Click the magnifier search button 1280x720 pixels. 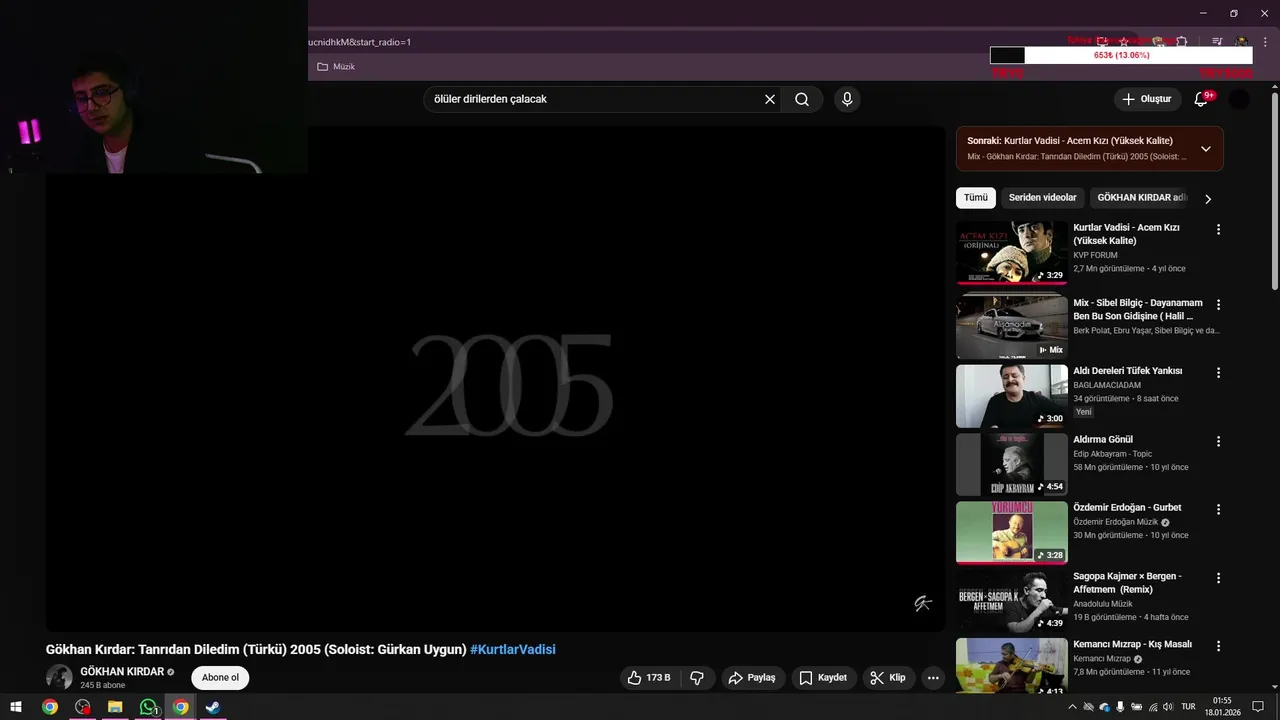pyautogui.click(x=802, y=99)
